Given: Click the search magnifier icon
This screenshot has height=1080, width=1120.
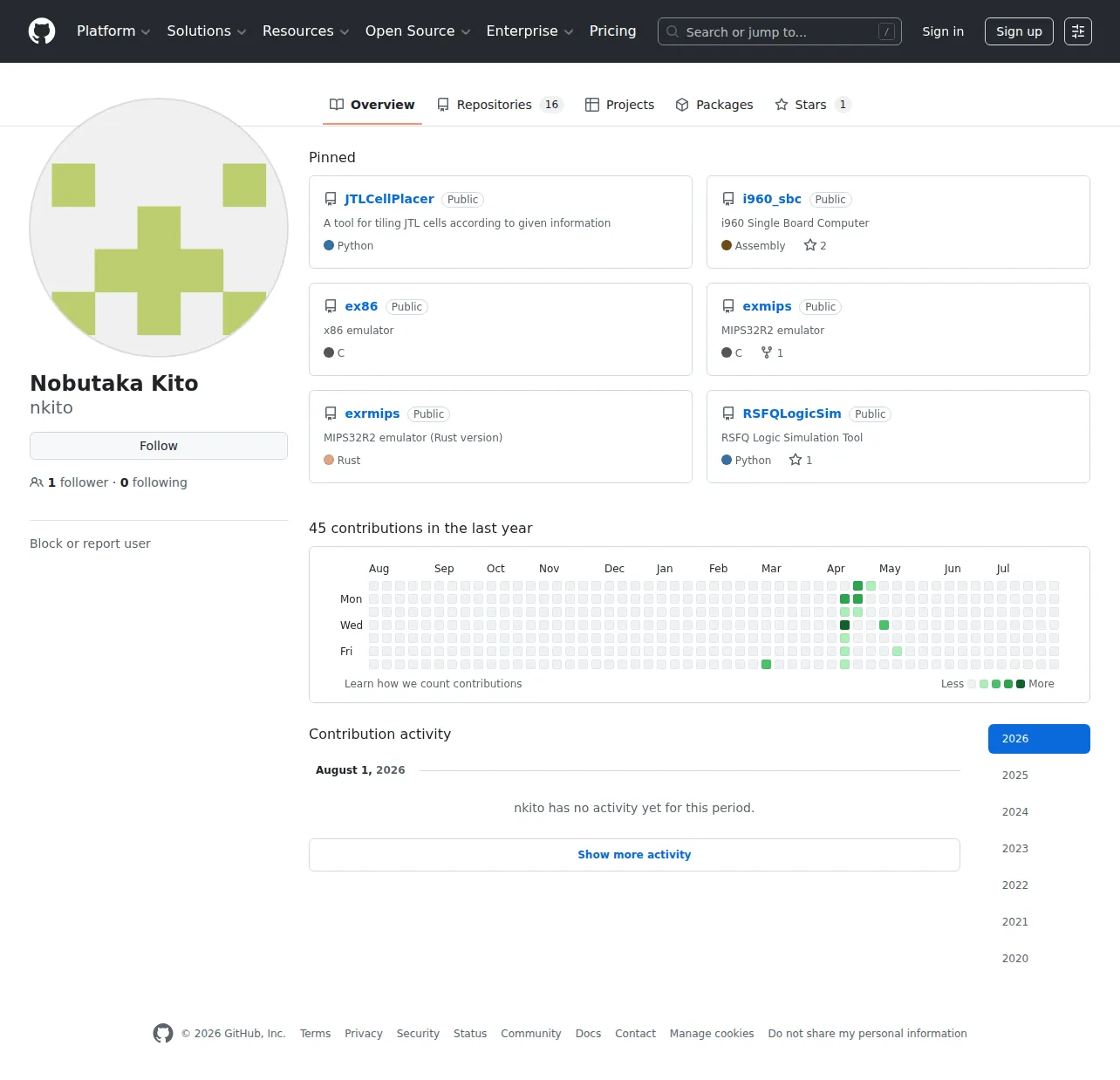Looking at the screenshot, I should coord(673,31).
